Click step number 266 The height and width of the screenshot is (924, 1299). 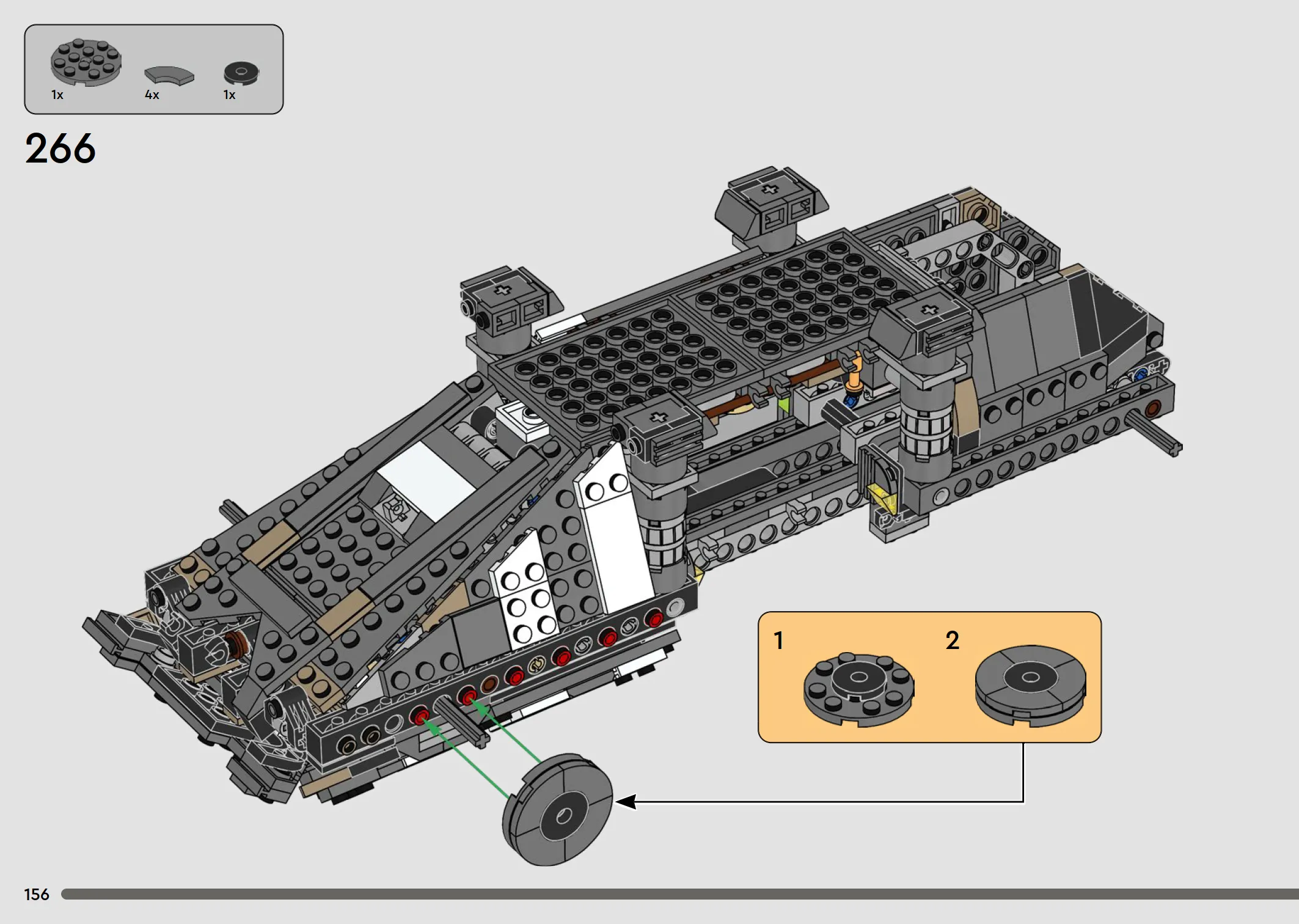pyautogui.click(x=60, y=148)
